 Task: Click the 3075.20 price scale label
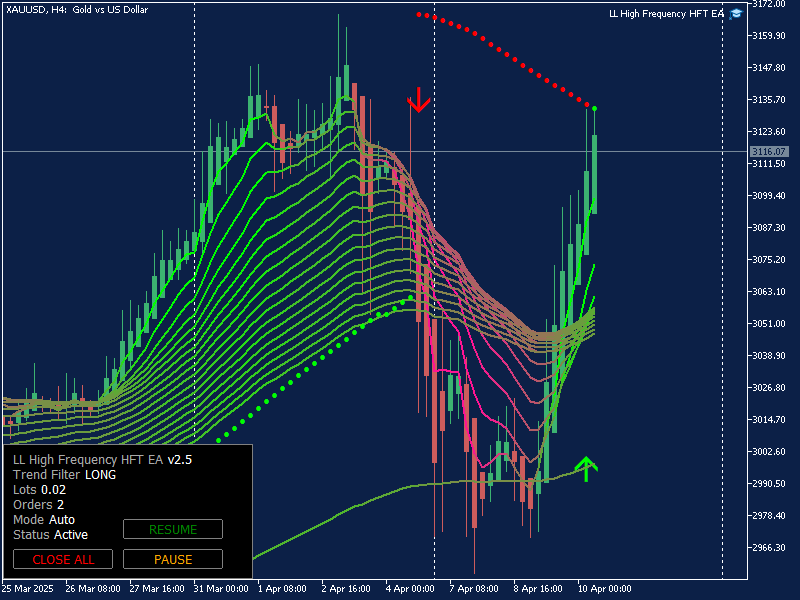[x=769, y=260]
